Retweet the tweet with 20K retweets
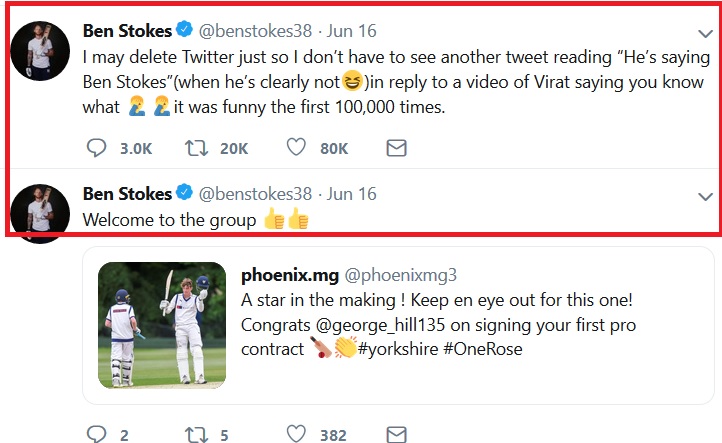 197,148
